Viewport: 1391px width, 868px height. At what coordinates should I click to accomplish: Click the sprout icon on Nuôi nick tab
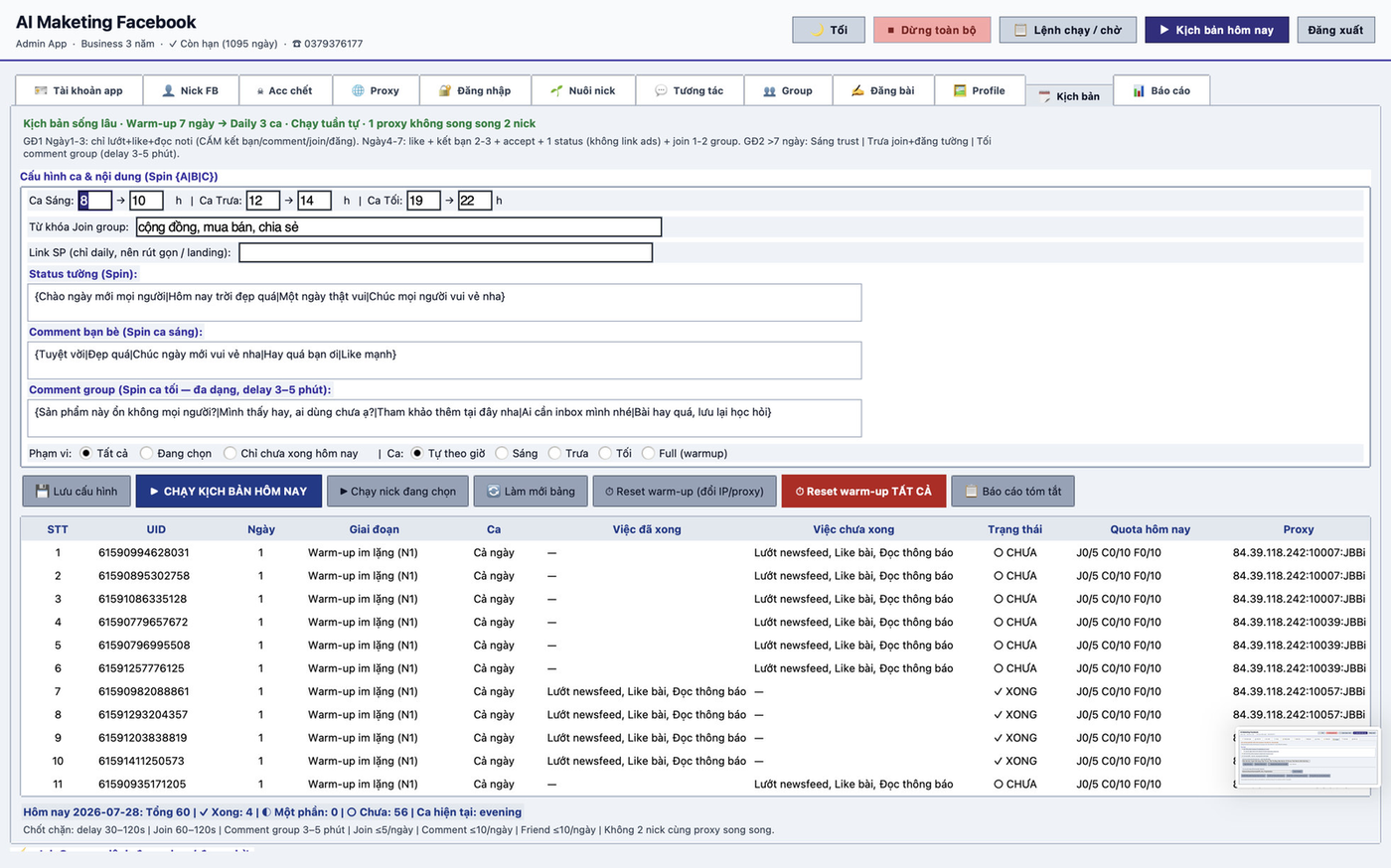coord(556,90)
